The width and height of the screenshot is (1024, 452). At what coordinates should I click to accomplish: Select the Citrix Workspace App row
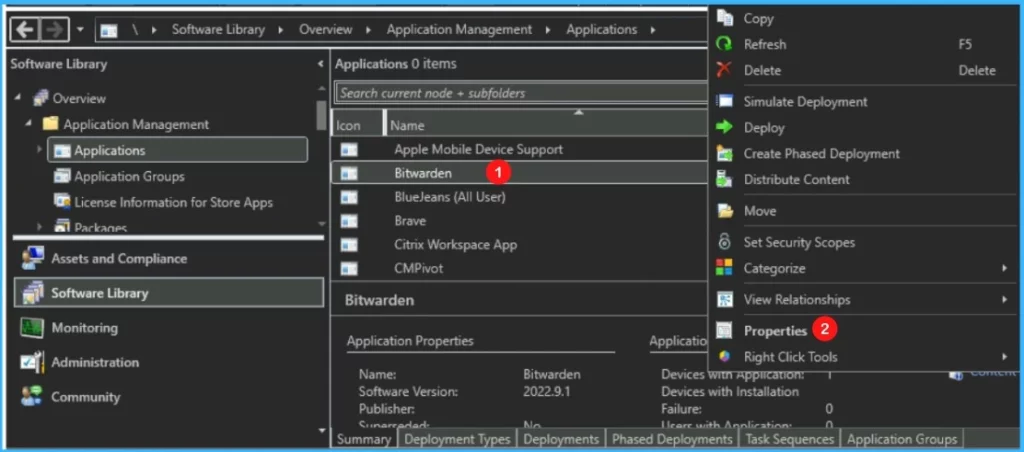[x=521, y=245]
